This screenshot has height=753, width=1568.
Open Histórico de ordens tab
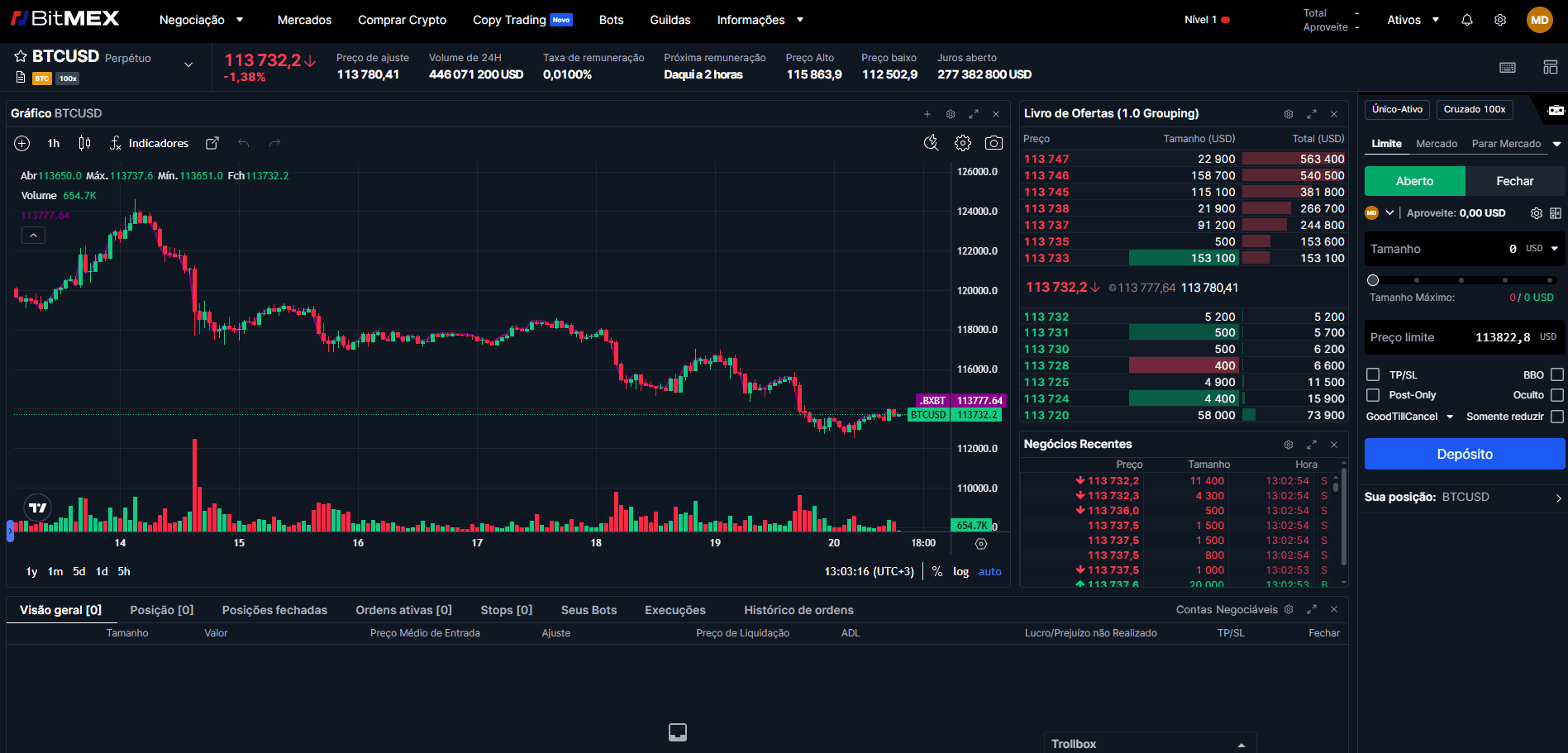798,610
